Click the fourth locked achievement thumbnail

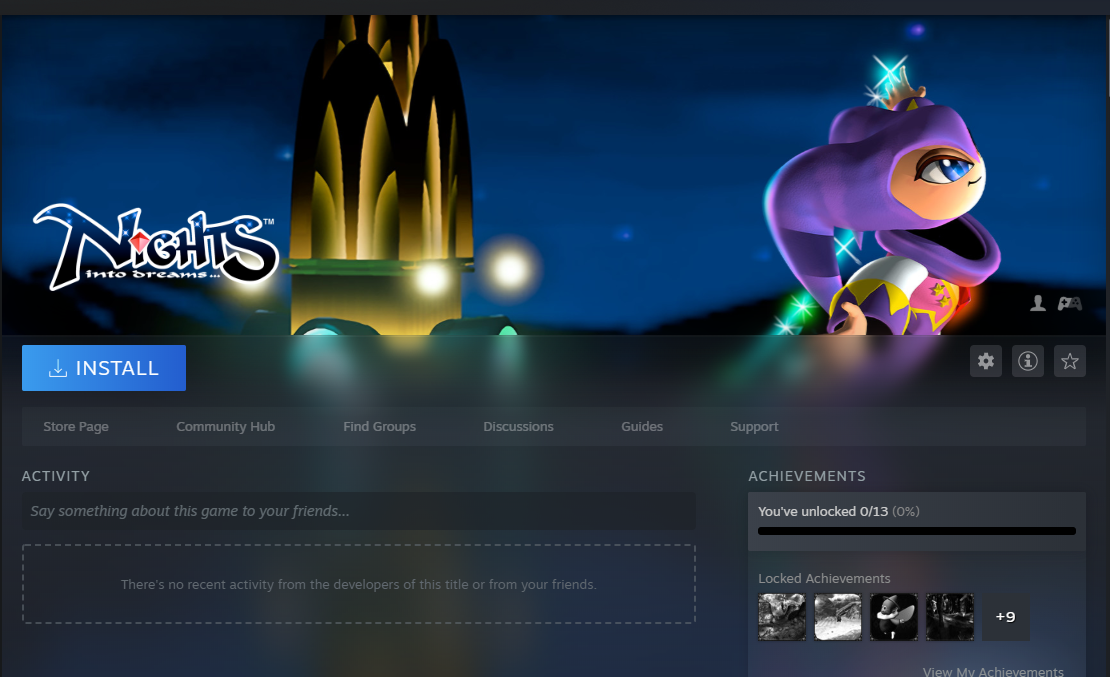(x=949, y=617)
